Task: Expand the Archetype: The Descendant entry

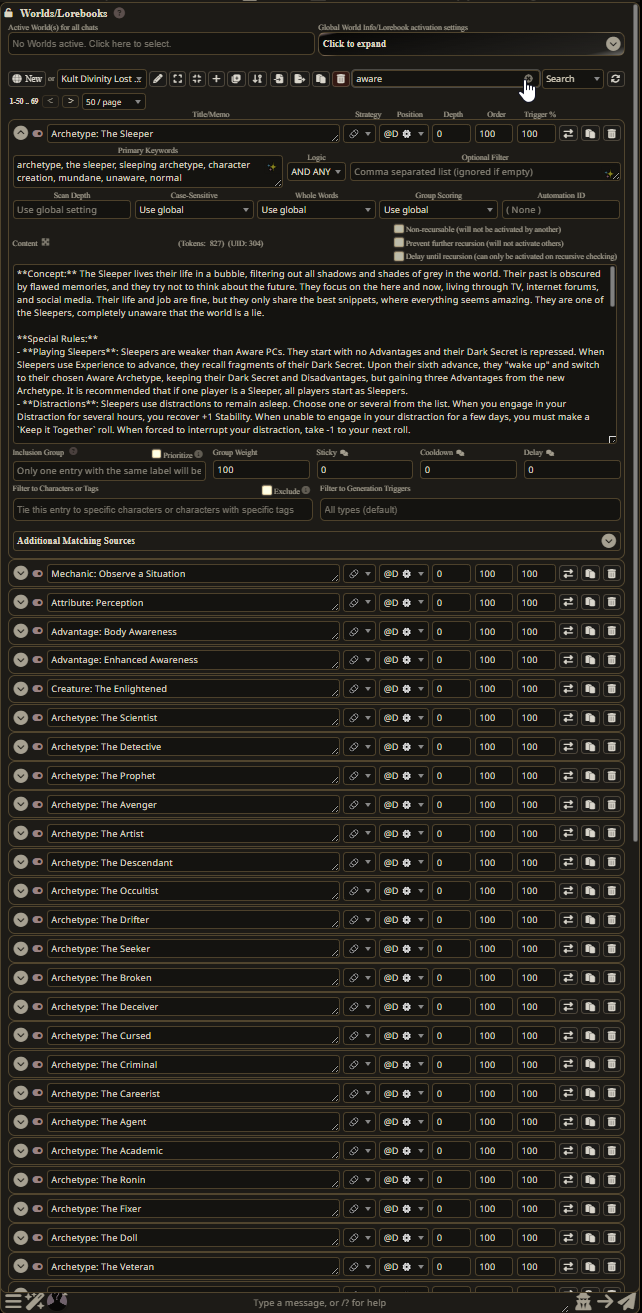Action: click(x=21, y=863)
